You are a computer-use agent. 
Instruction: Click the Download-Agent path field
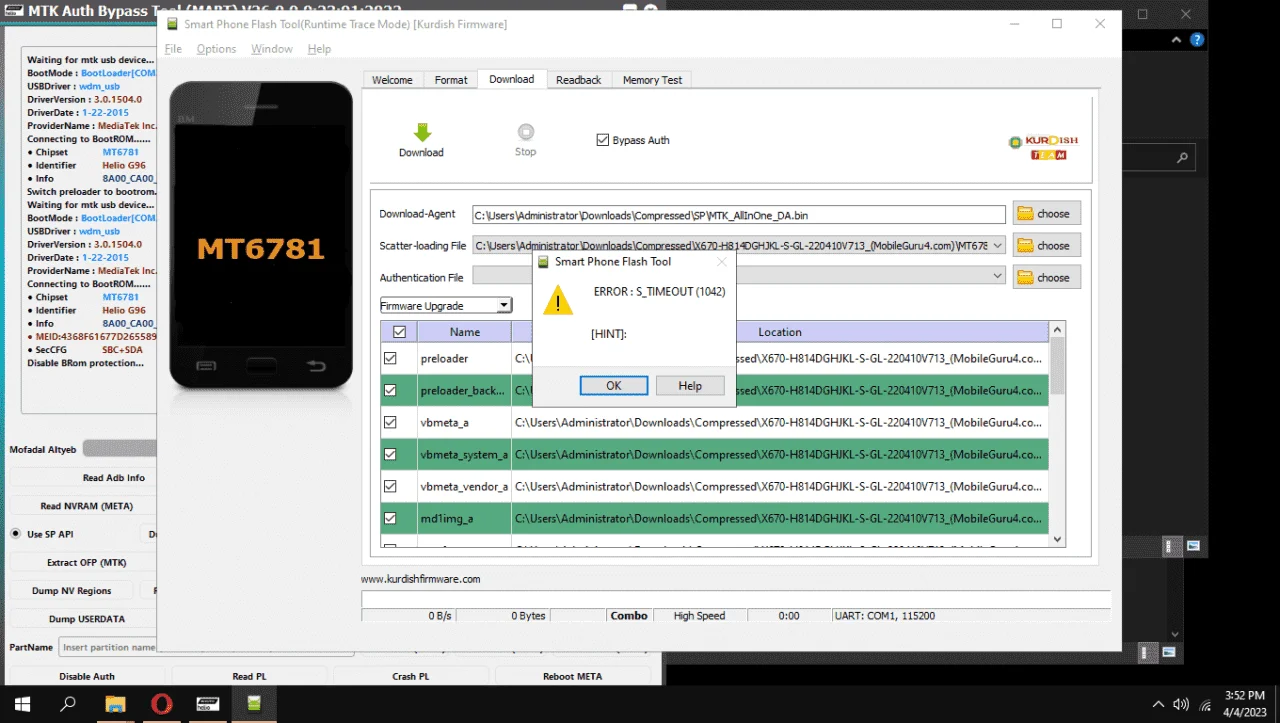tap(739, 214)
